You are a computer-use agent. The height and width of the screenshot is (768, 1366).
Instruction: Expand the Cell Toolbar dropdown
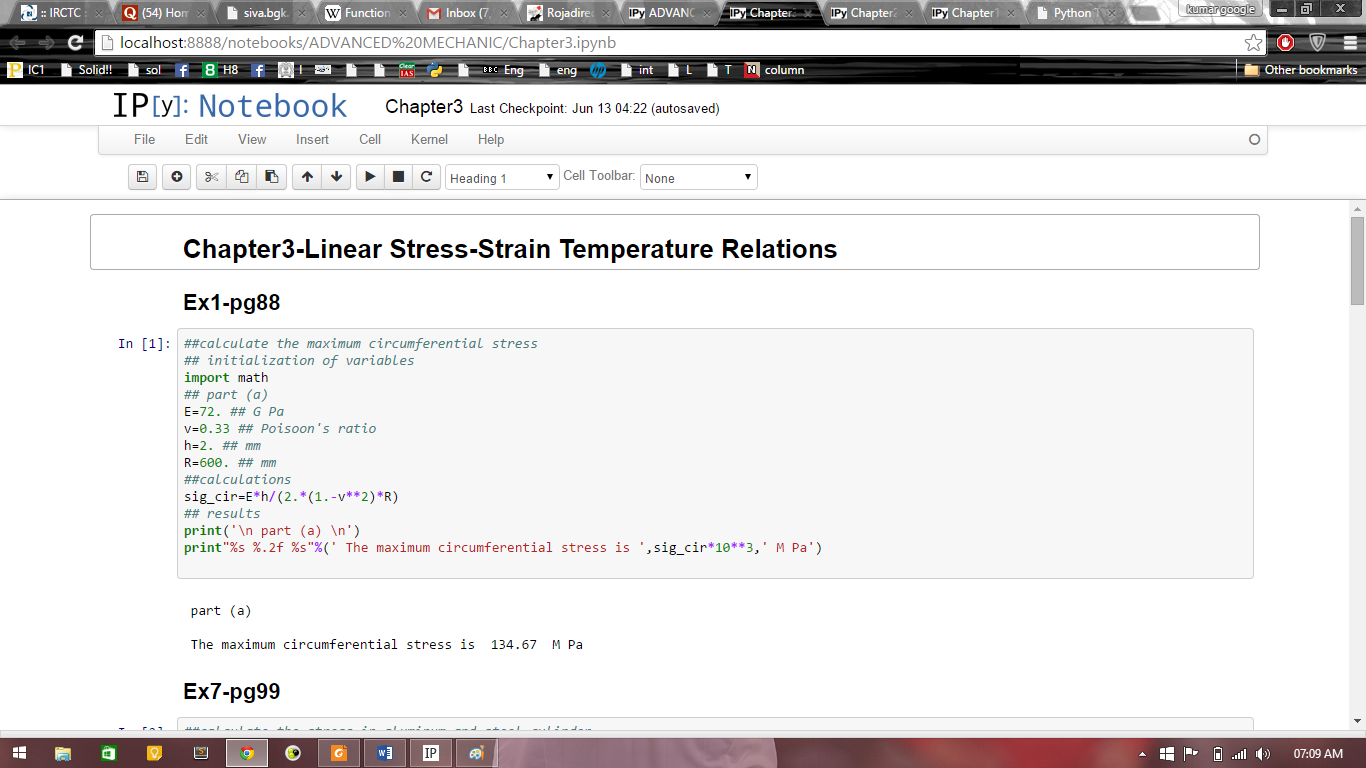(x=698, y=178)
